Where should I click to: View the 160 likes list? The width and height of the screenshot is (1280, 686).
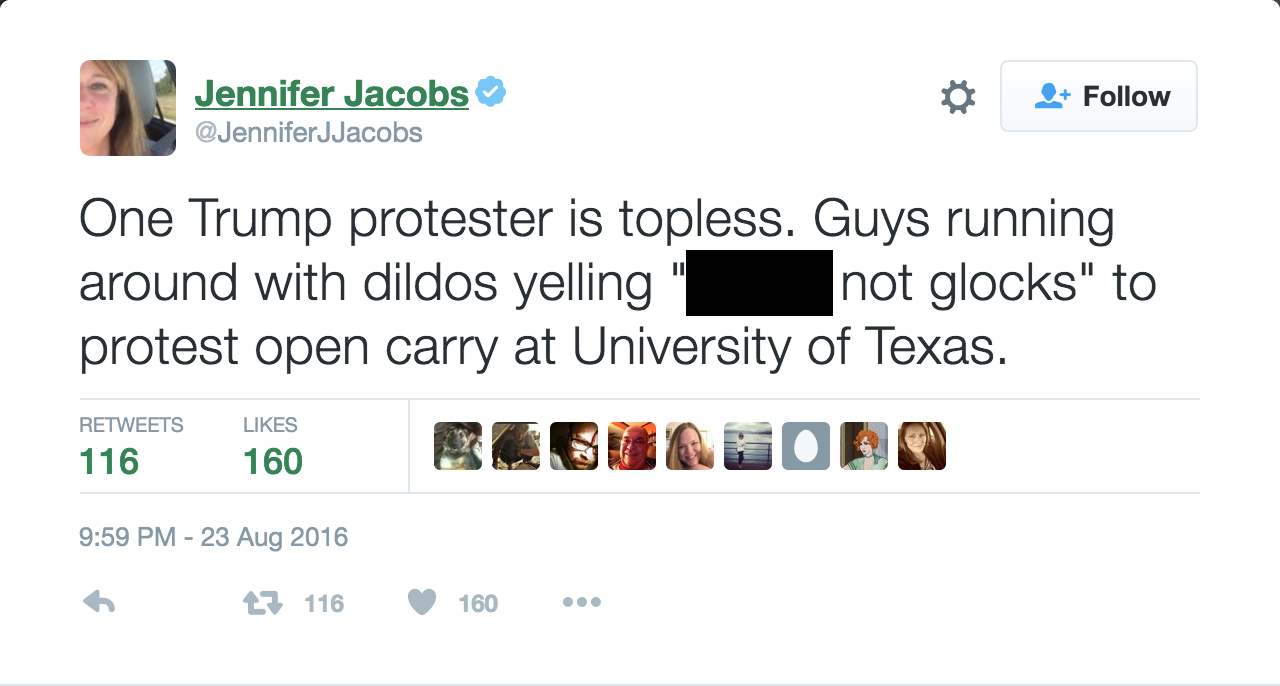272,461
